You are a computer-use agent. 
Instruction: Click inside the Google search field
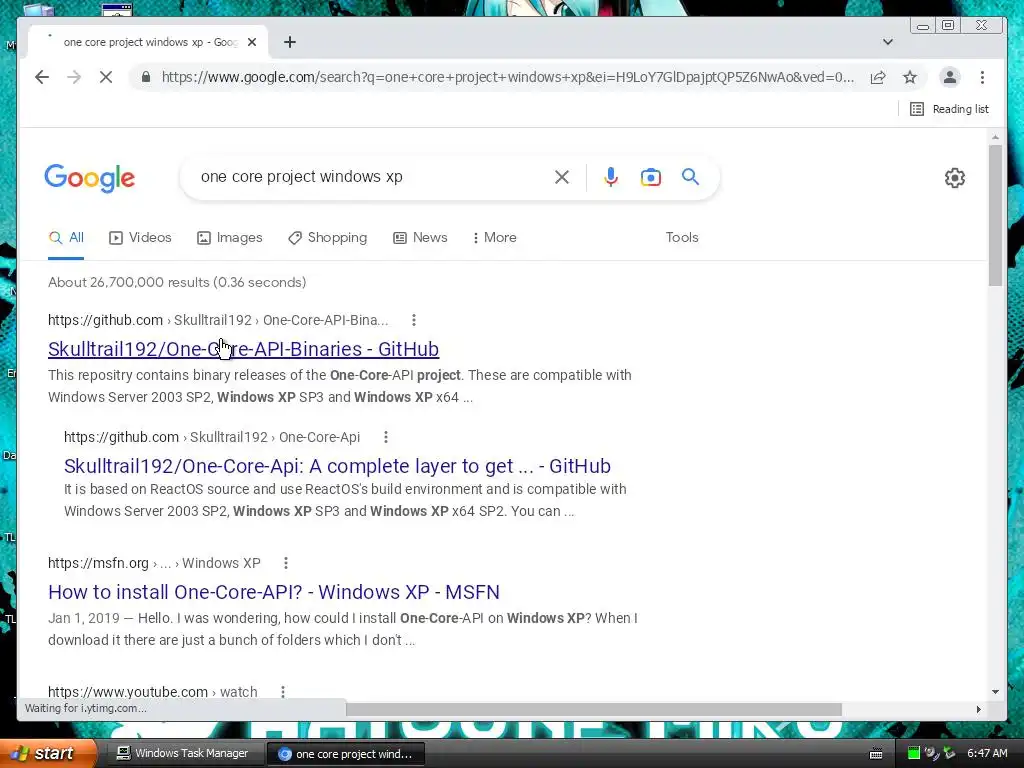[372, 177]
